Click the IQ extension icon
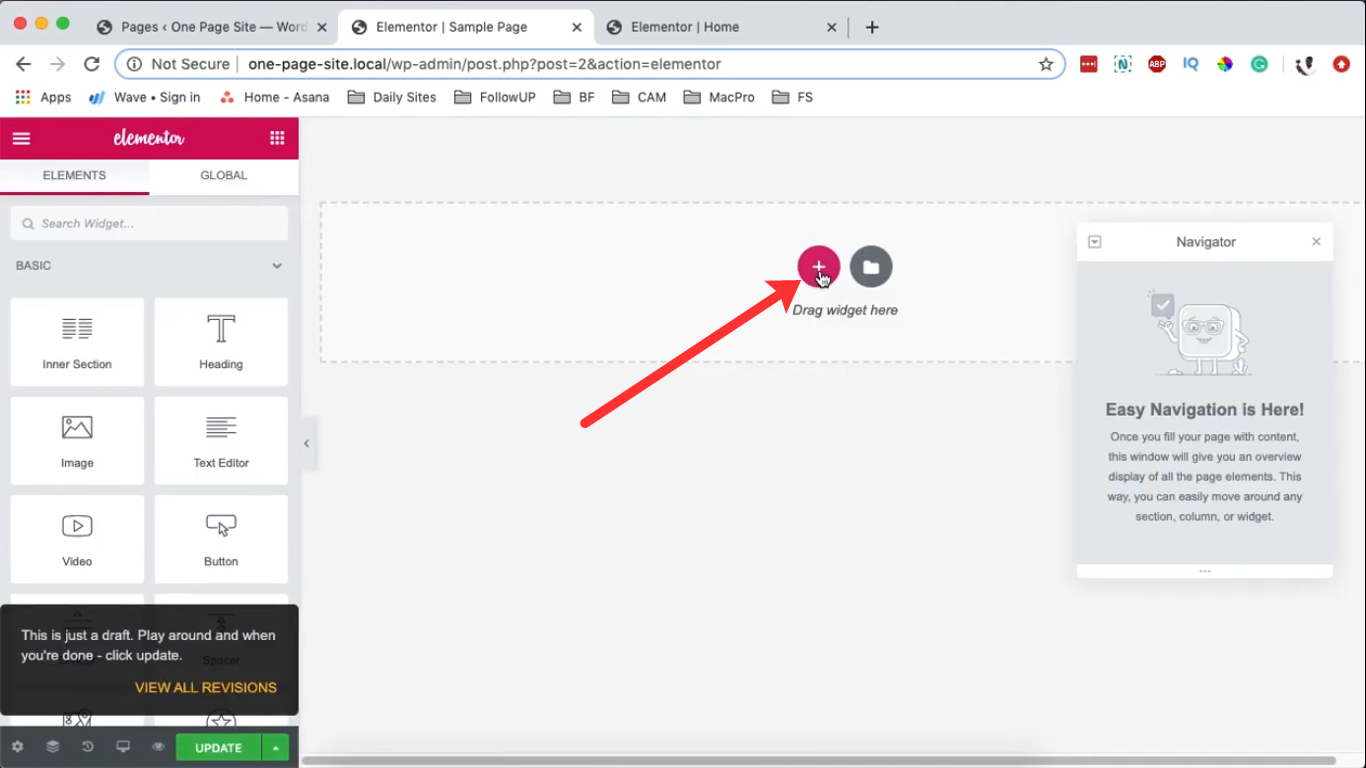The height and width of the screenshot is (768, 1366). [x=1190, y=64]
